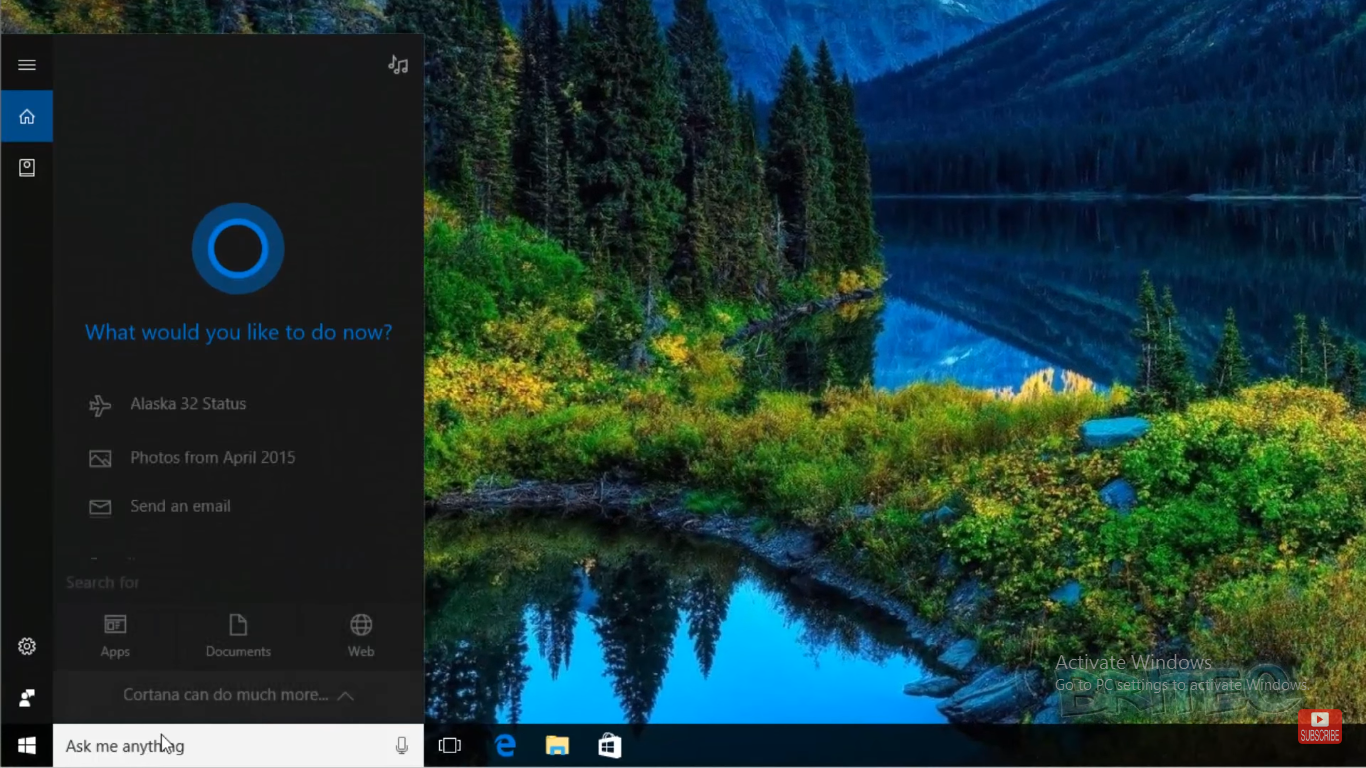The width and height of the screenshot is (1366, 768).
Task: Click the up chevron next to Cortana can do more
Action: pyautogui.click(x=345, y=695)
